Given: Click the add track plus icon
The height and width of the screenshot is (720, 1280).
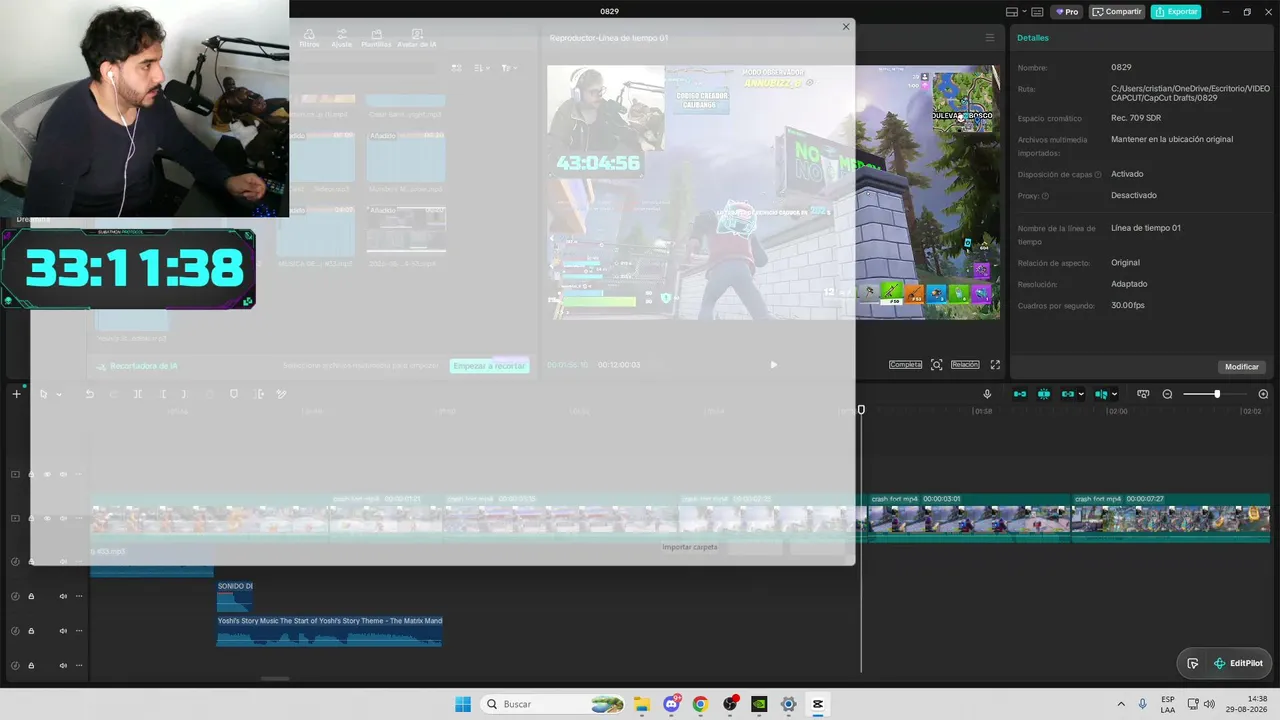Looking at the screenshot, I should pyautogui.click(x=16, y=394).
